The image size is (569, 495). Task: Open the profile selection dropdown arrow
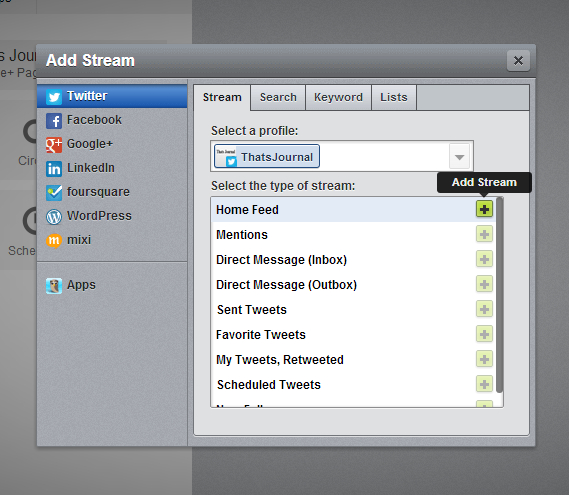(459, 156)
